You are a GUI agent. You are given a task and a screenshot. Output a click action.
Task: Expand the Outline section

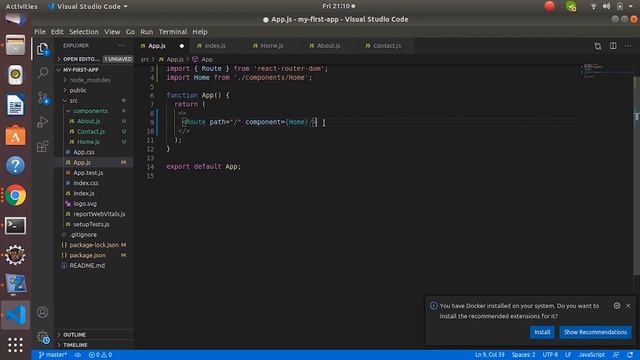tap(94, 335)
